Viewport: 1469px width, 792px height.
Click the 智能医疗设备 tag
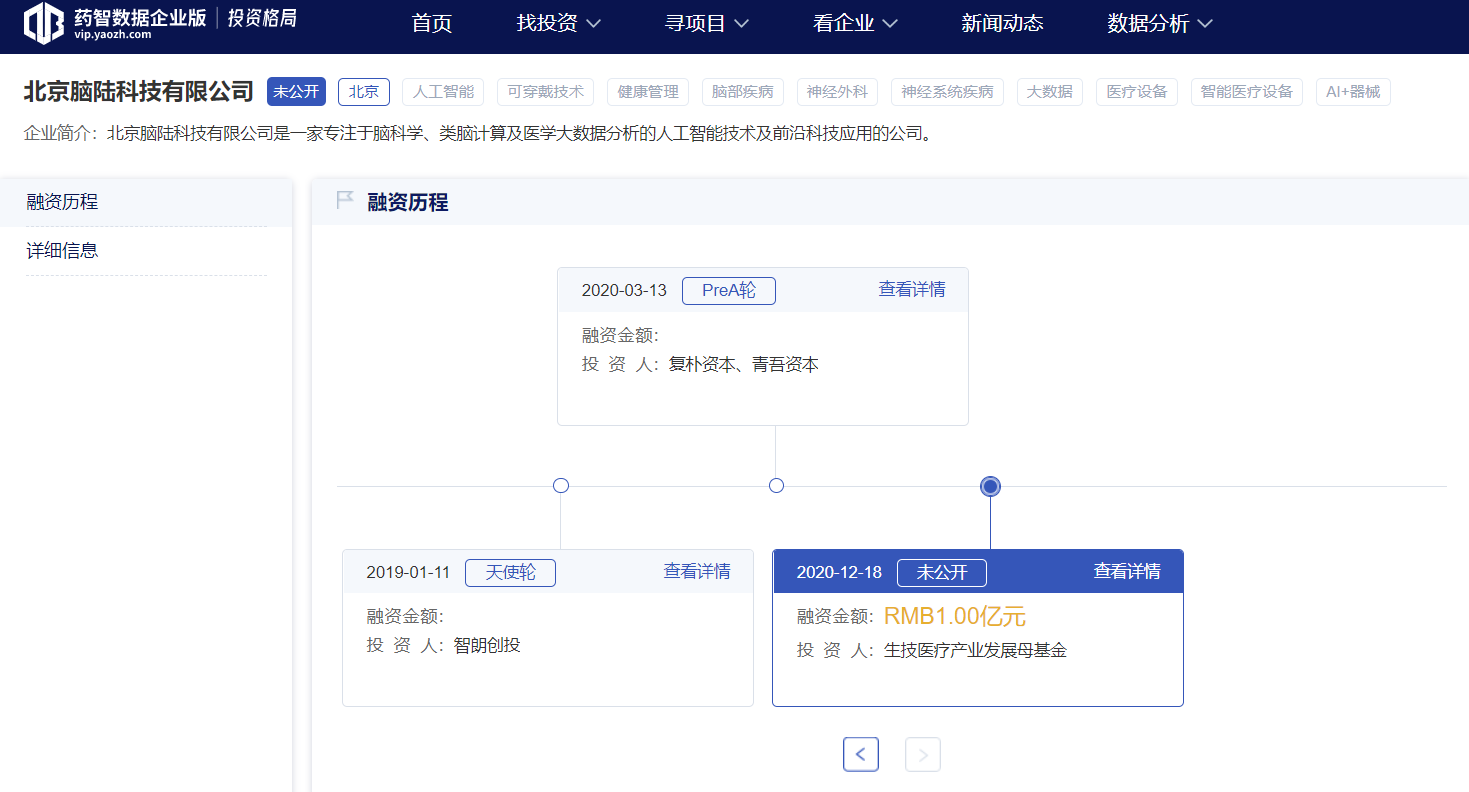pos(1247,92)
